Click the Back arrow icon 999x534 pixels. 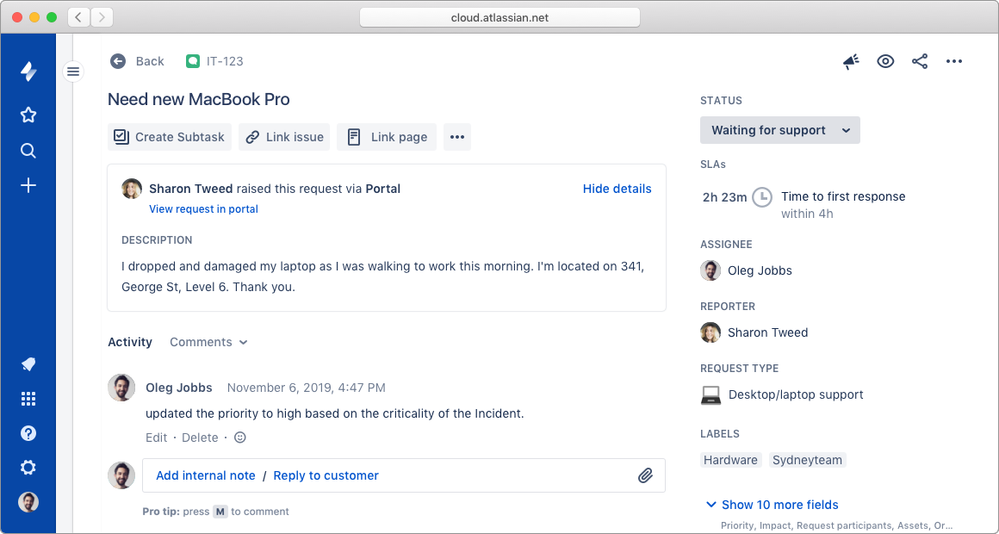[x=118, y=61]
